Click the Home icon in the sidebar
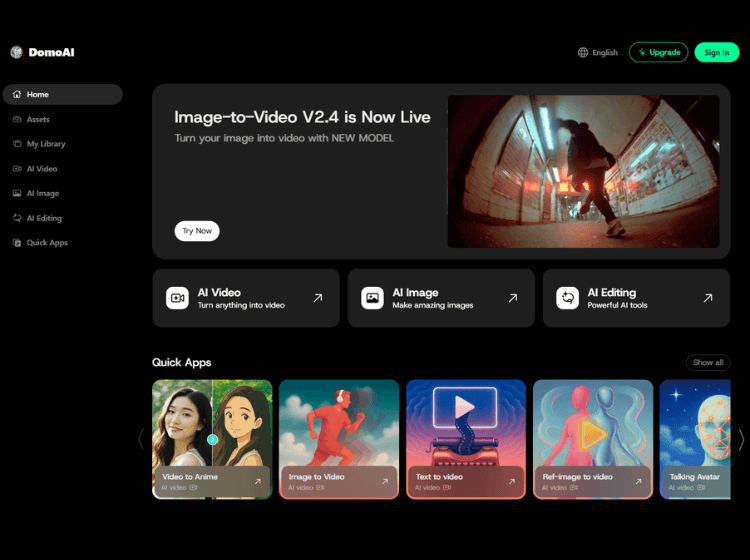Image resolution: width=750 pixels, height=560 pixels. 17,94
